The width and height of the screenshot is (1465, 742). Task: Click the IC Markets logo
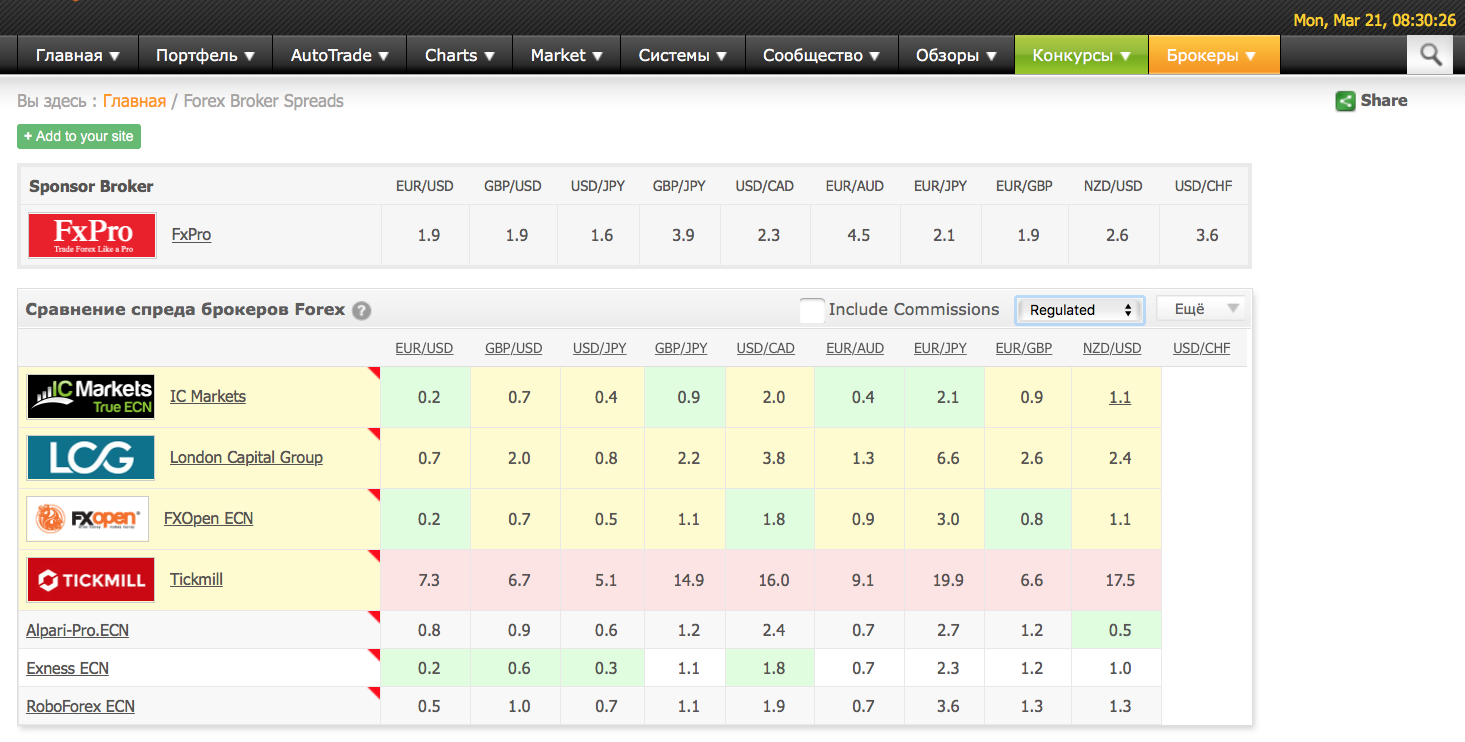pos(91,397)
